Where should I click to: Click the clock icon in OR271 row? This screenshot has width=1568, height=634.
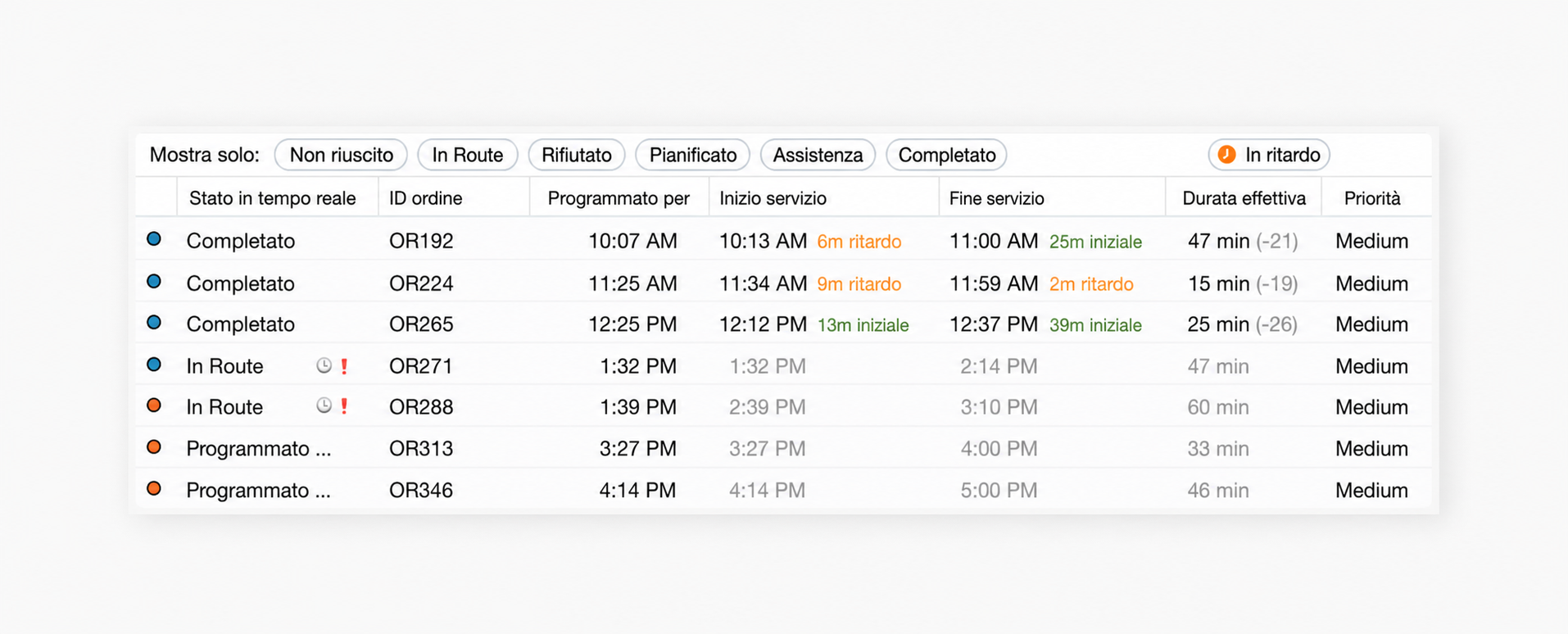(324, 365)
